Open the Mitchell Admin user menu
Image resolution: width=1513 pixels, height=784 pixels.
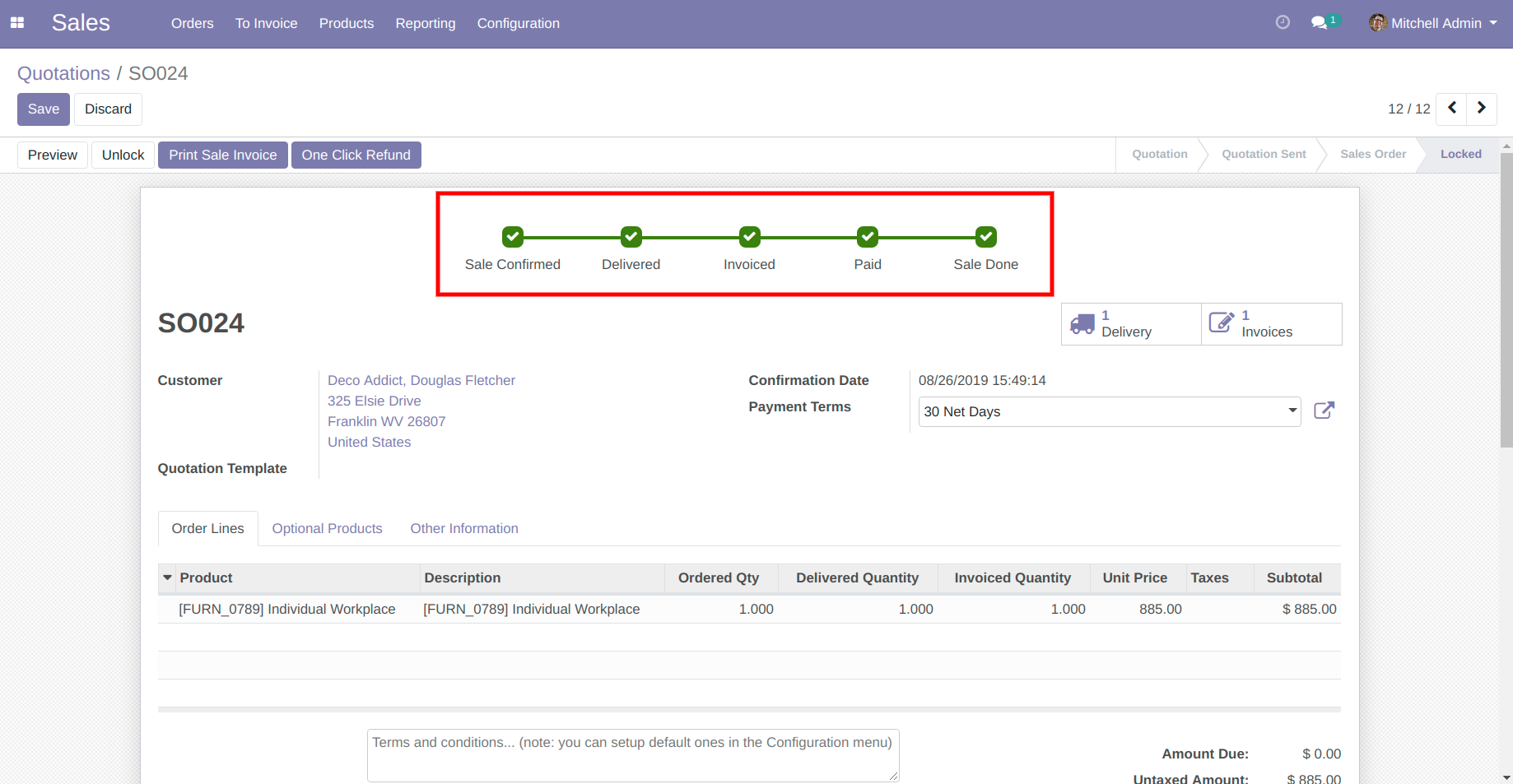point(1433,23)
